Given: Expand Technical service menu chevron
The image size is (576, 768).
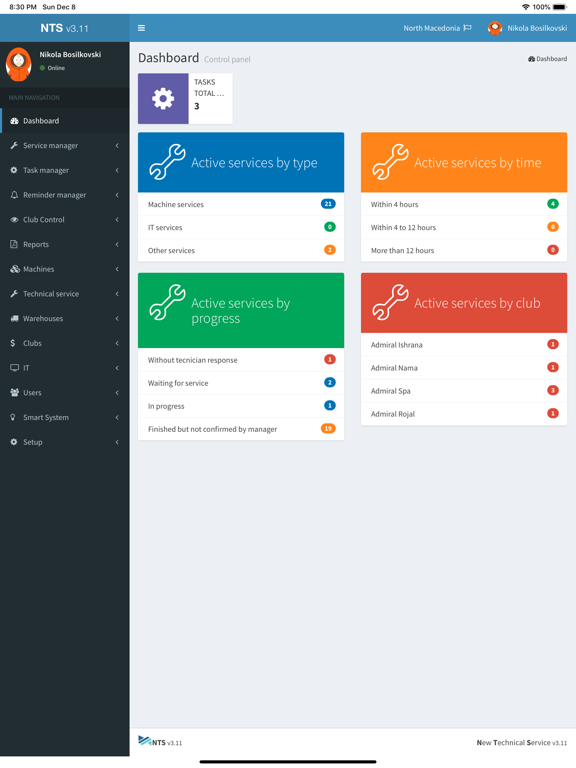Looking at the screenshot, I should 117,293.
